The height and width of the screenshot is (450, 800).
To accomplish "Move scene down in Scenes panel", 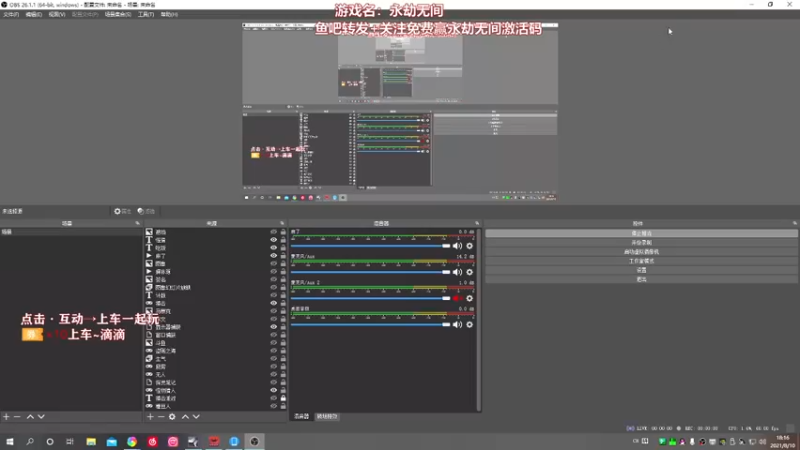I will coord(41,417).
